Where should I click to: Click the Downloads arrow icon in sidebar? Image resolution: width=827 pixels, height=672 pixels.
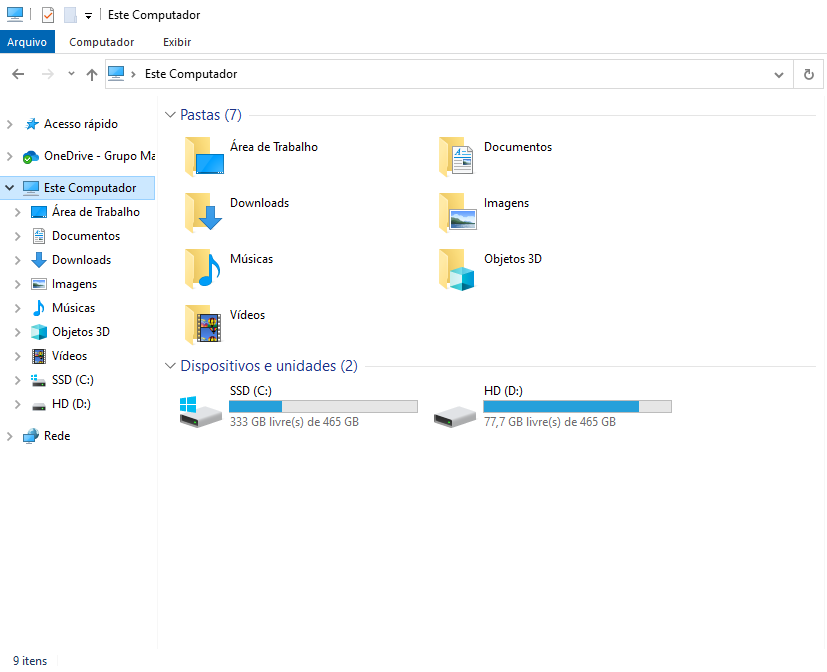click(x=39, y=260)
